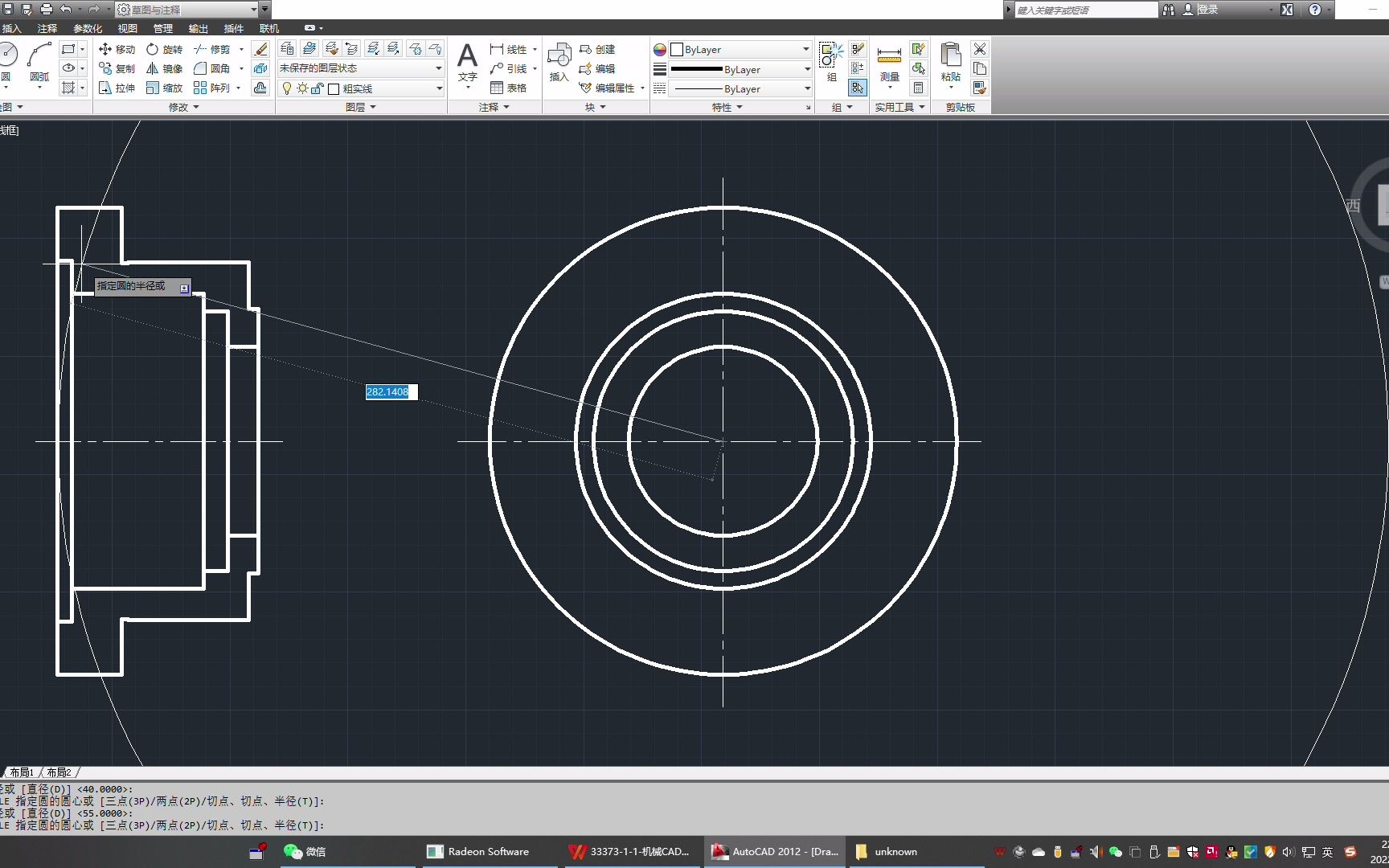The image size is (1389, 868).
Task: Click the Layer Isolate icon
Action: click(372, 49)
